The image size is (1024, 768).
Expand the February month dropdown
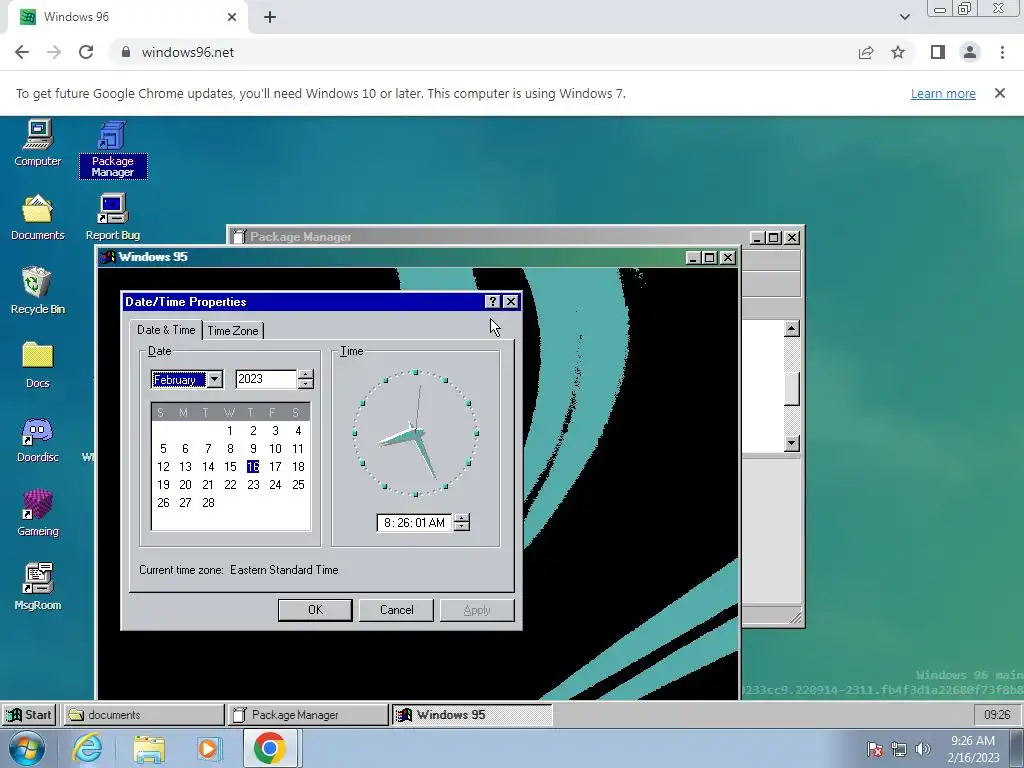coord(214,379)
